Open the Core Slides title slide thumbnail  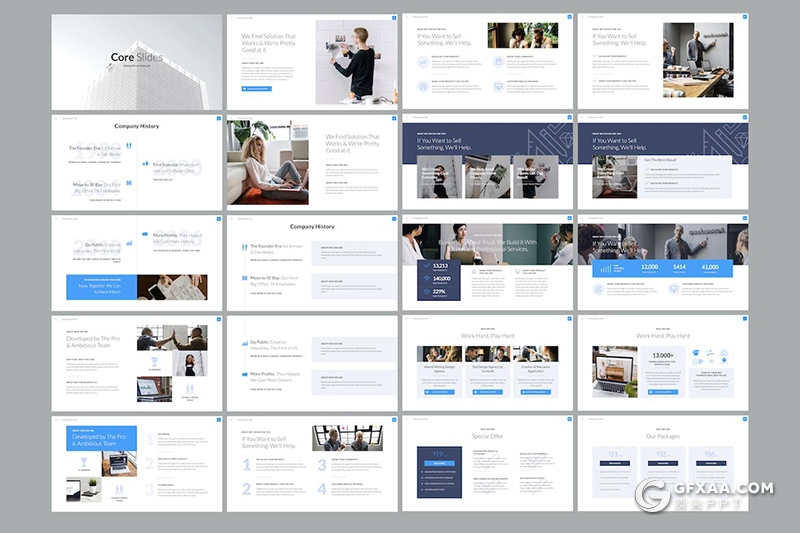137,60
